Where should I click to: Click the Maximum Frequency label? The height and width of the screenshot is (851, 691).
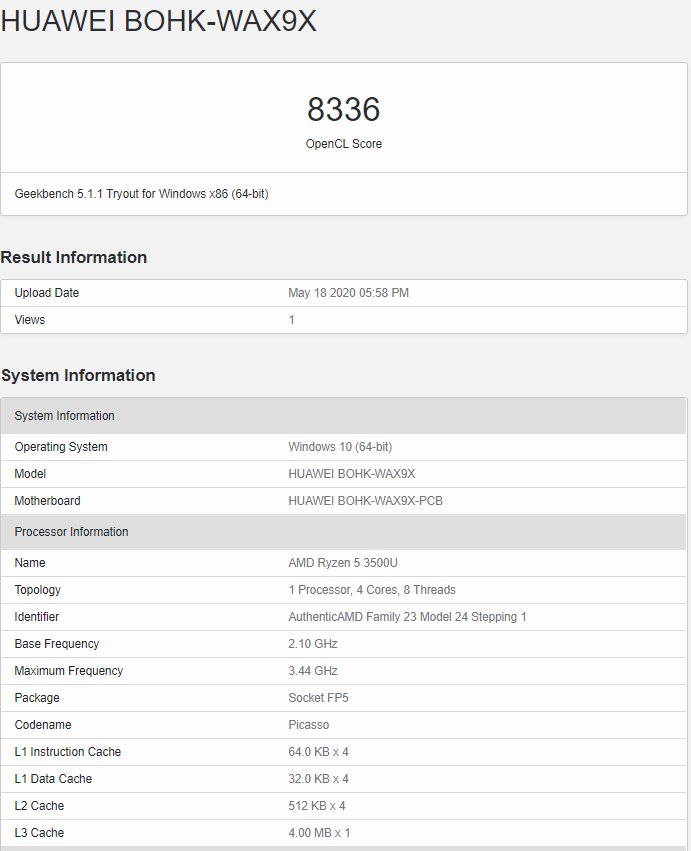coord(69,671)
